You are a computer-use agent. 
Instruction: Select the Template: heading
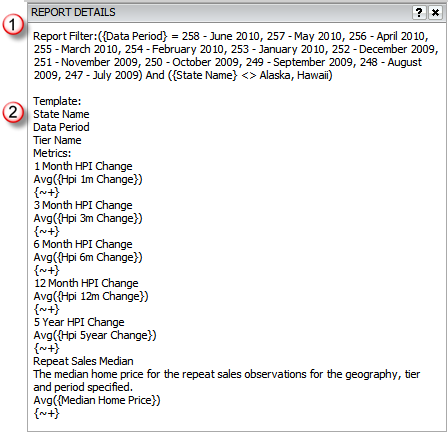pyautogui.click(x=57, y=101)
